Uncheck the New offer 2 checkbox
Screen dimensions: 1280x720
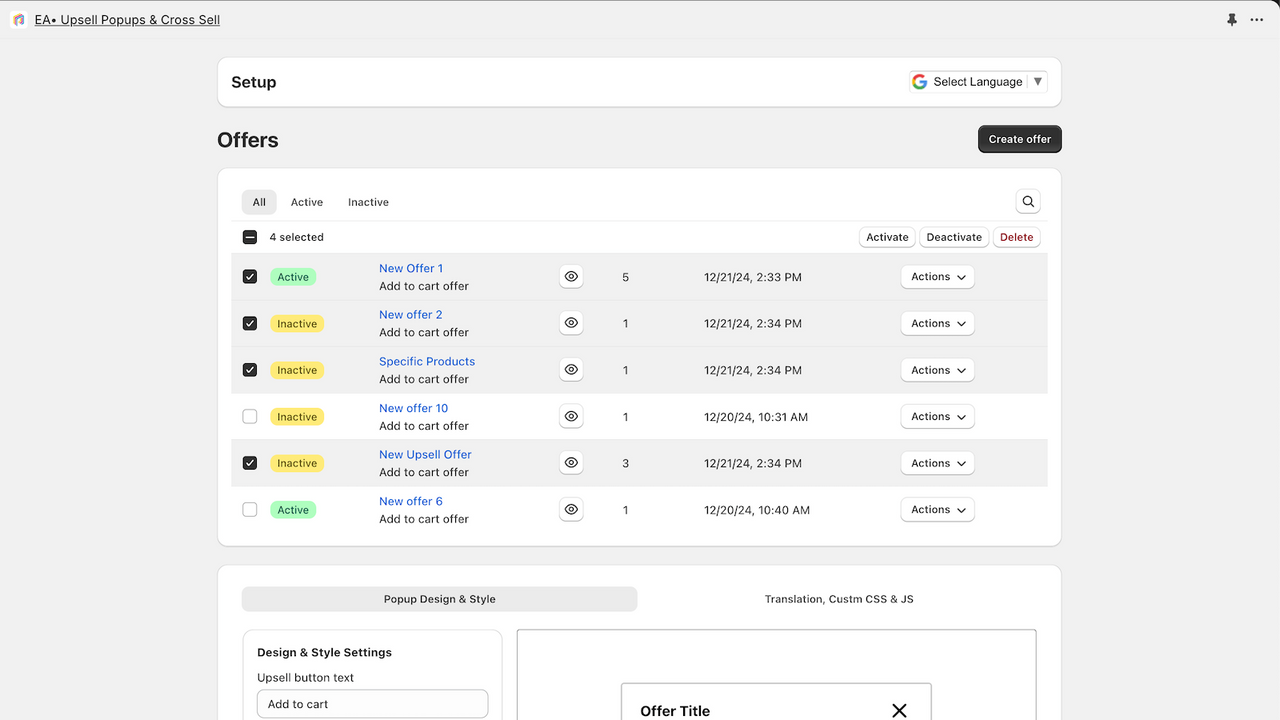(250, 323)
